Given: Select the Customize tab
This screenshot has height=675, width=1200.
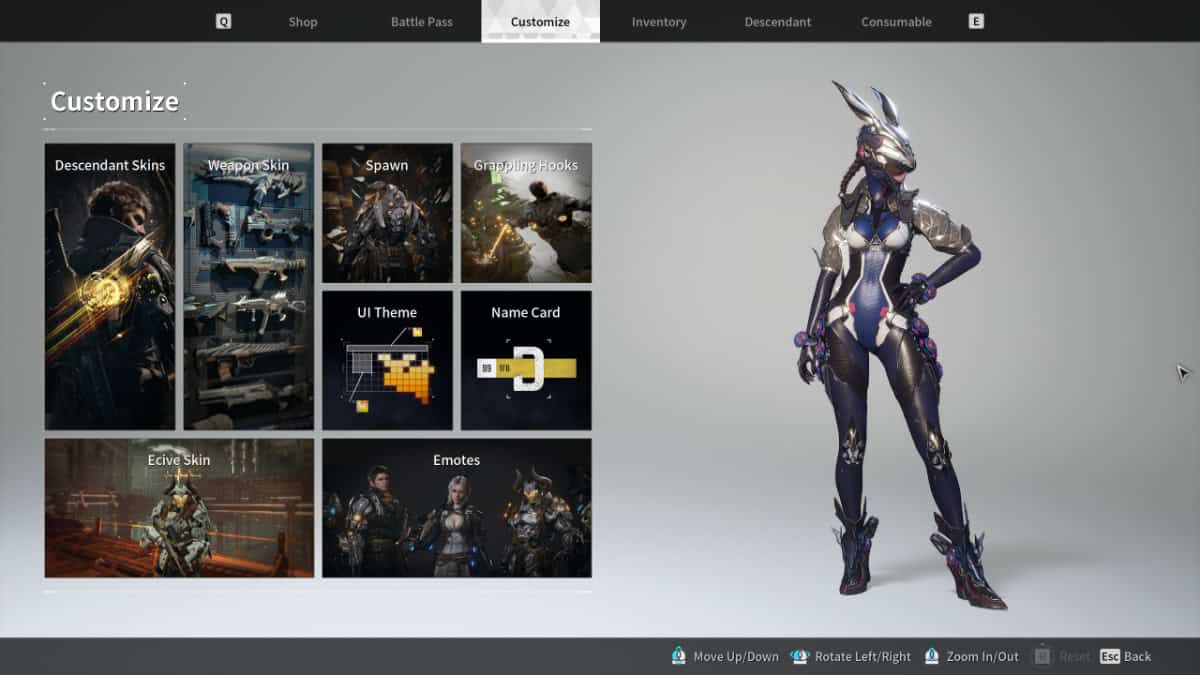Looking at the screenshot, I should [x=540, y=21].
